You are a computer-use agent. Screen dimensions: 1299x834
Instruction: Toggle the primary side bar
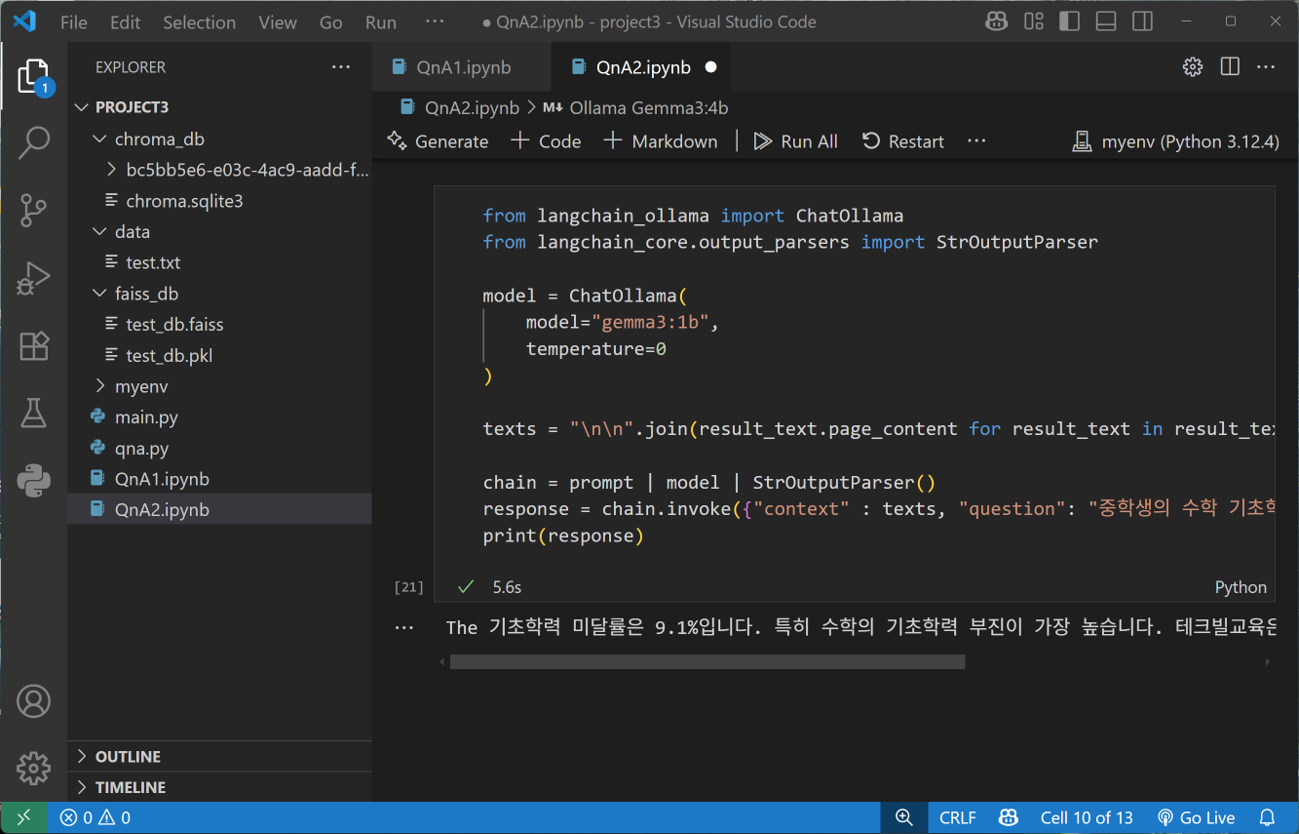(x=1070, y=21)
